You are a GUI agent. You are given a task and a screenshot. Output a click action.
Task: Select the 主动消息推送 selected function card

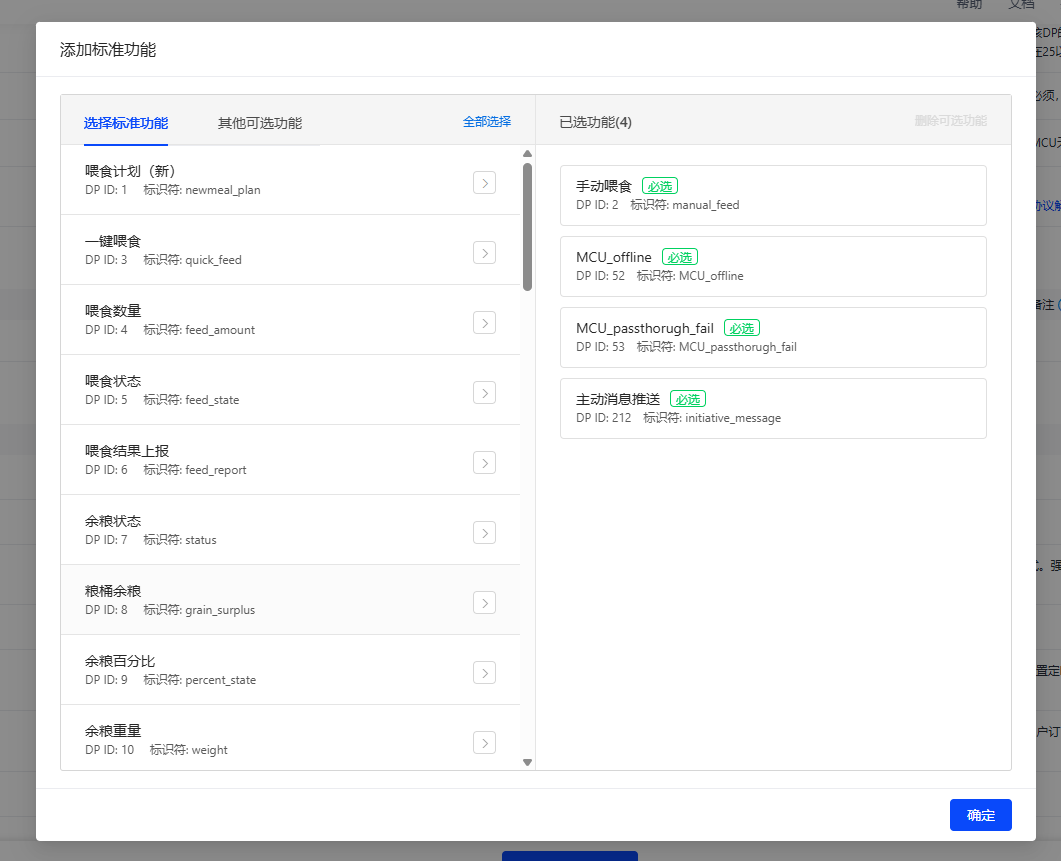pos(773,408)
